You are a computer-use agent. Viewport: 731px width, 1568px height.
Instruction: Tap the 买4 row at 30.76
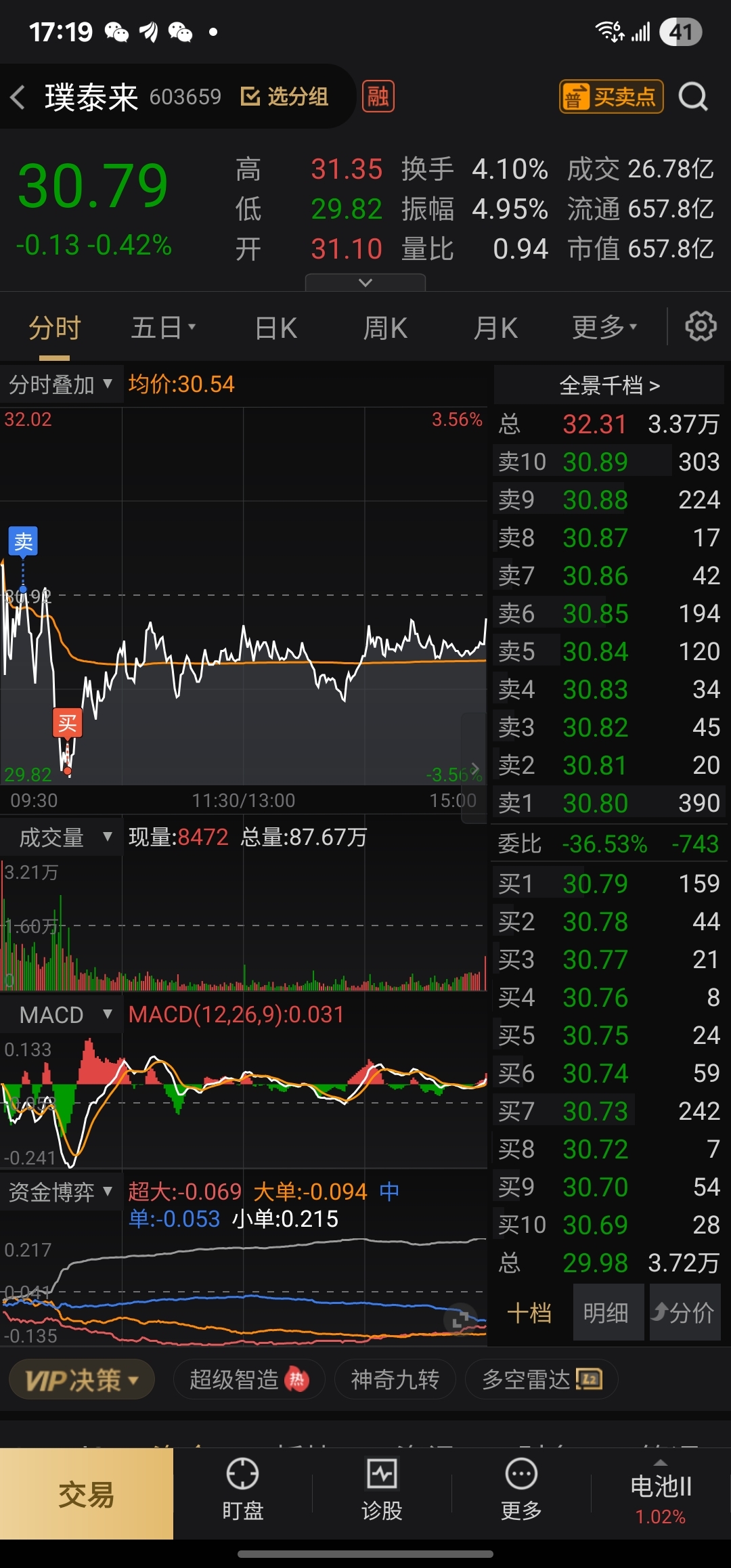point(609,997)
